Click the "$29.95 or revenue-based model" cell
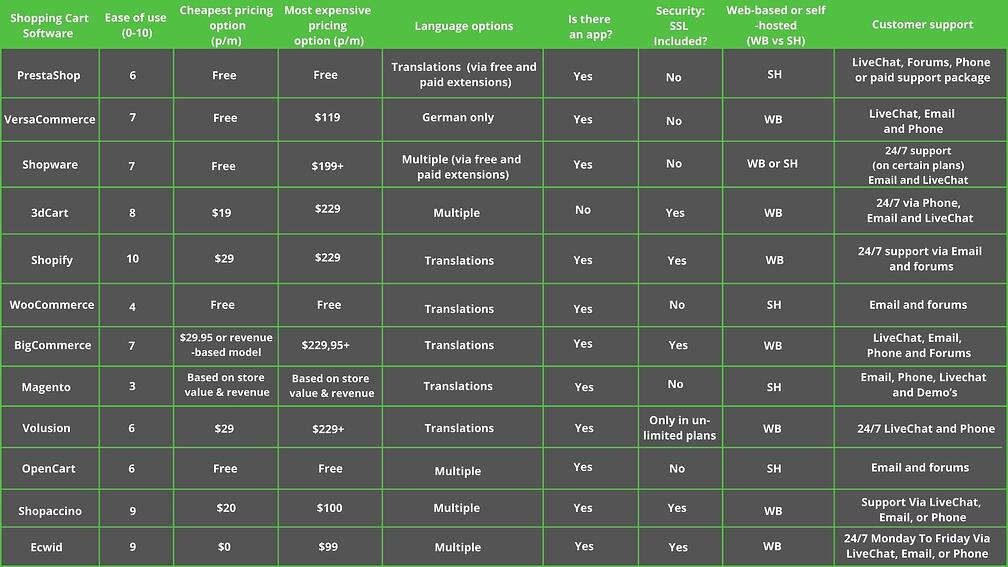The image size is (1008, 567). (226, 345)
